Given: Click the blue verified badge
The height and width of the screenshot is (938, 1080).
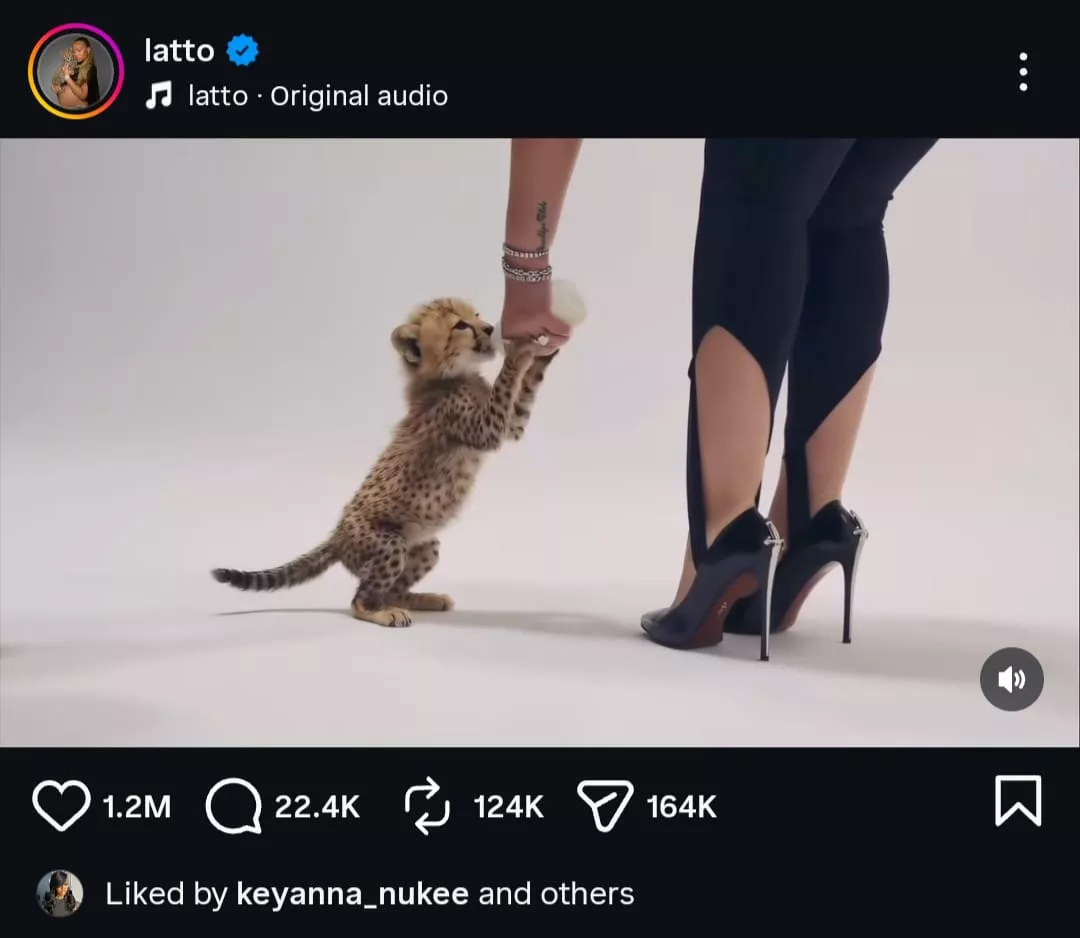Looking at the screenshot, I should click(x=242, y=49).
